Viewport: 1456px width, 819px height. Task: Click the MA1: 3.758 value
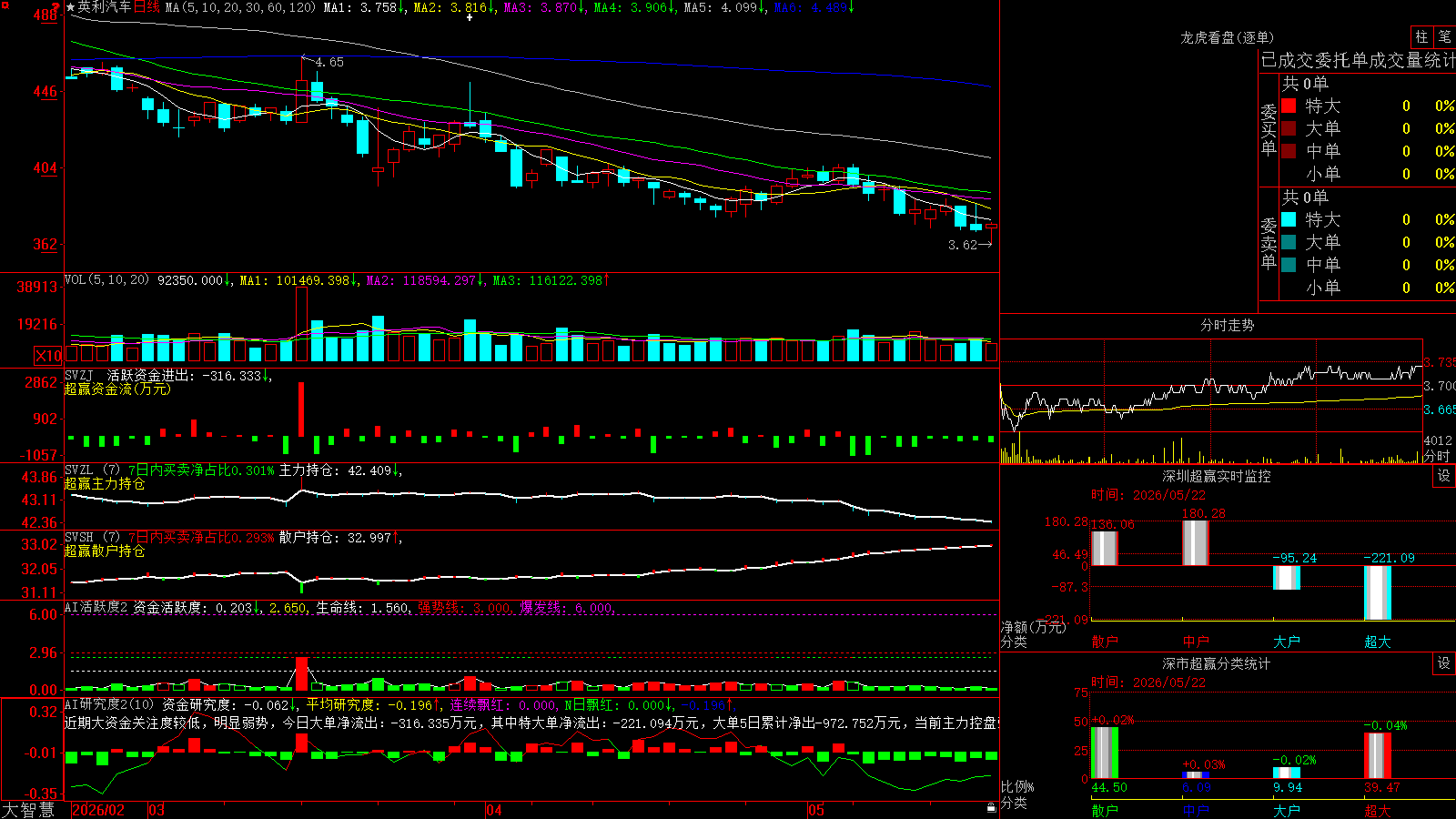point(360,7)
